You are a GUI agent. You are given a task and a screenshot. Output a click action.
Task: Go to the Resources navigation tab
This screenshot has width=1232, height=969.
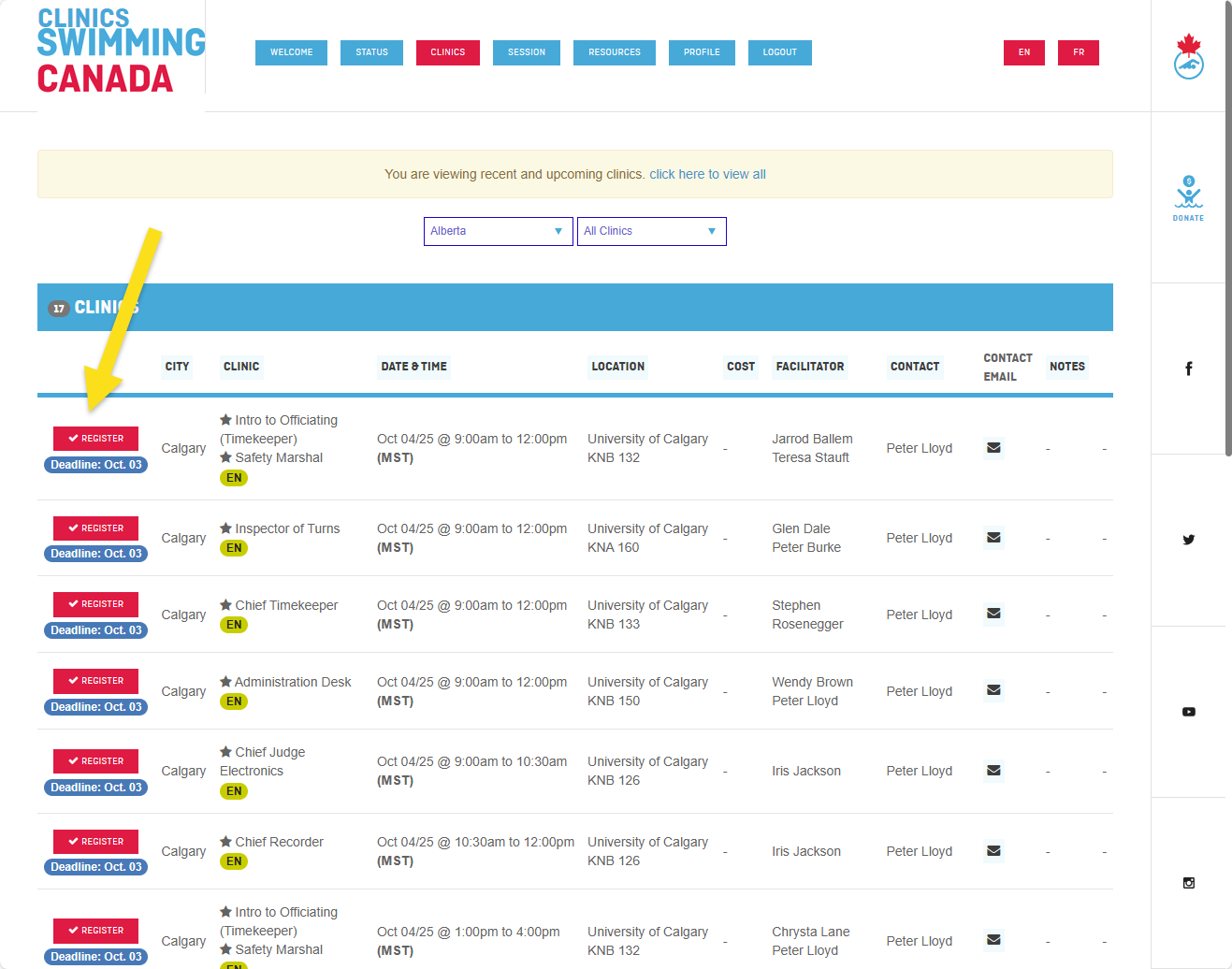(x=614, y=52)
